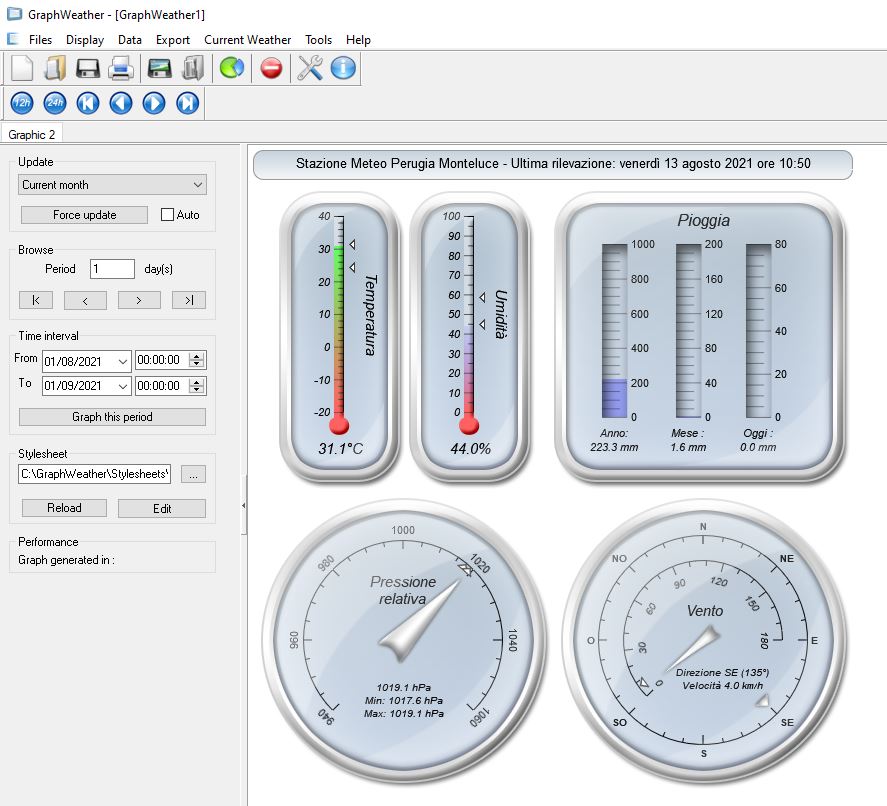The height and width of the screenshot is (806, 887).
Task: Click the red stop toolbar icon
Action: [272, 68]
